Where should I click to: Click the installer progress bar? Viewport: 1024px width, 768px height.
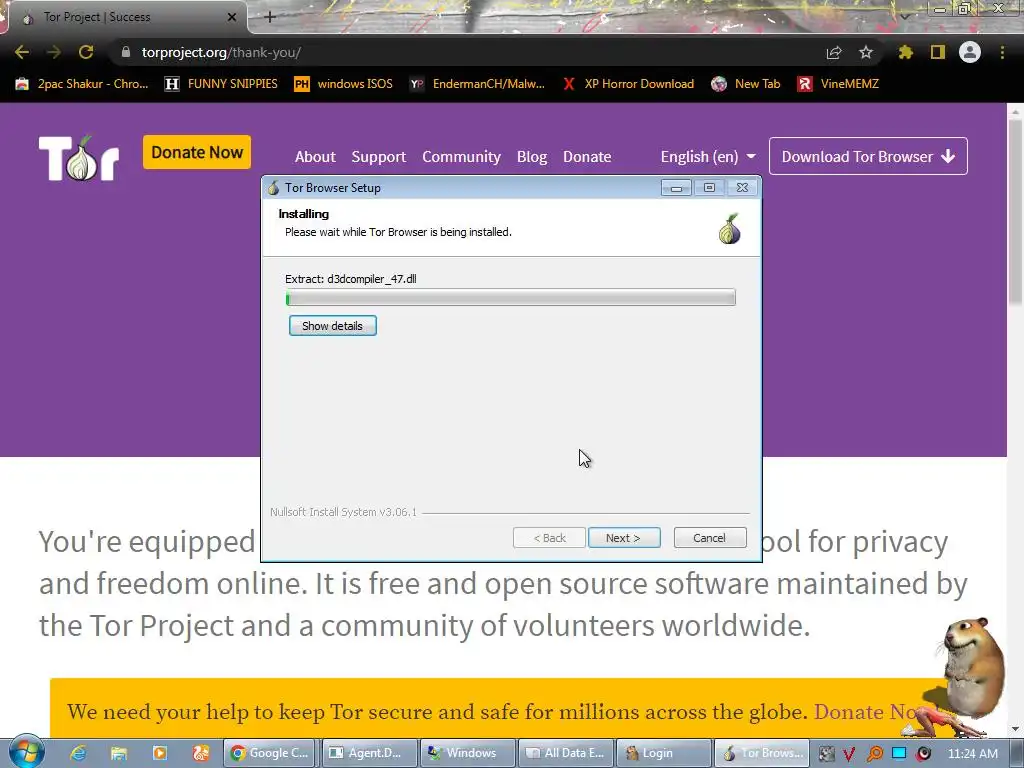[511, 298]
